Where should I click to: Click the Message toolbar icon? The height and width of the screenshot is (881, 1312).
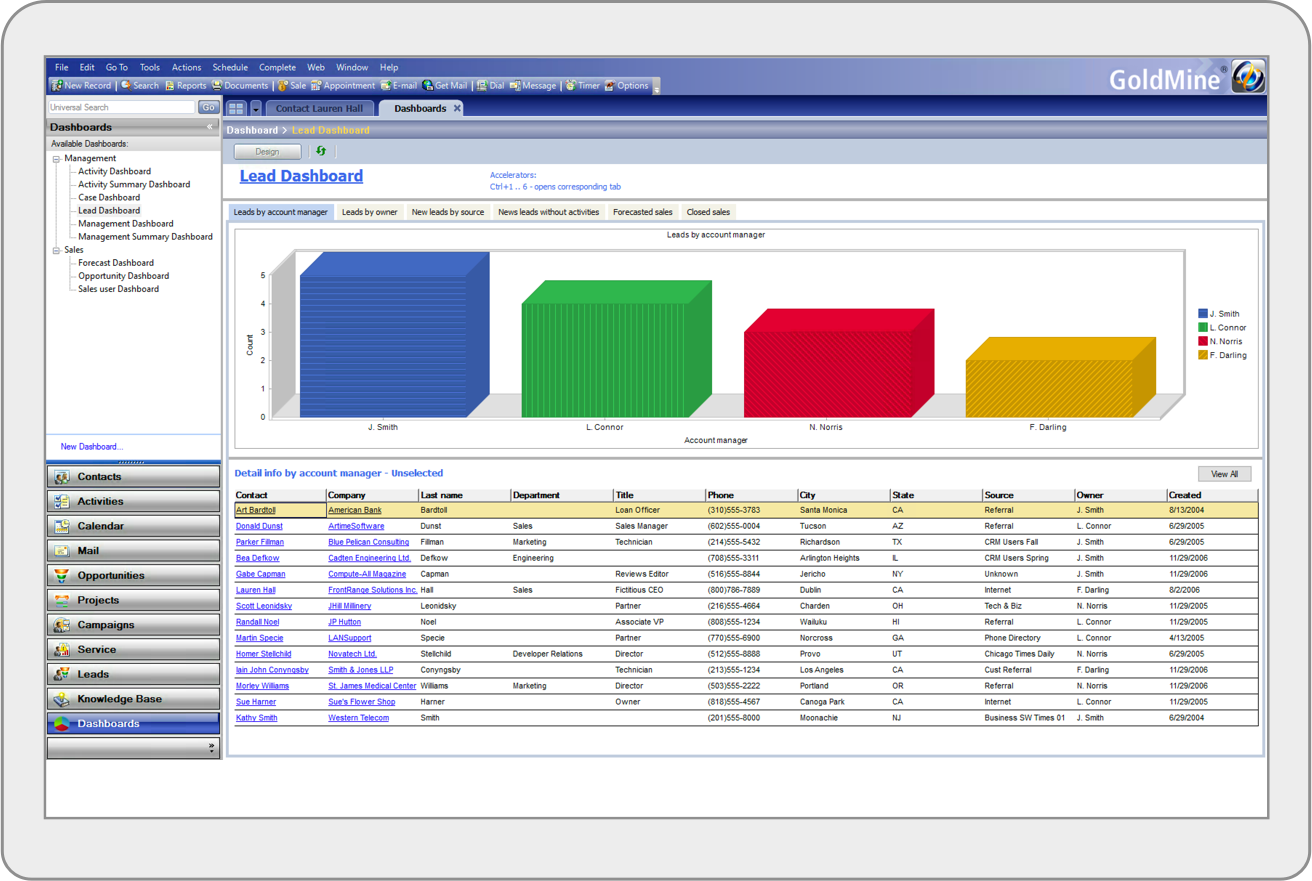pyautogui.click(x=515, y=86)
